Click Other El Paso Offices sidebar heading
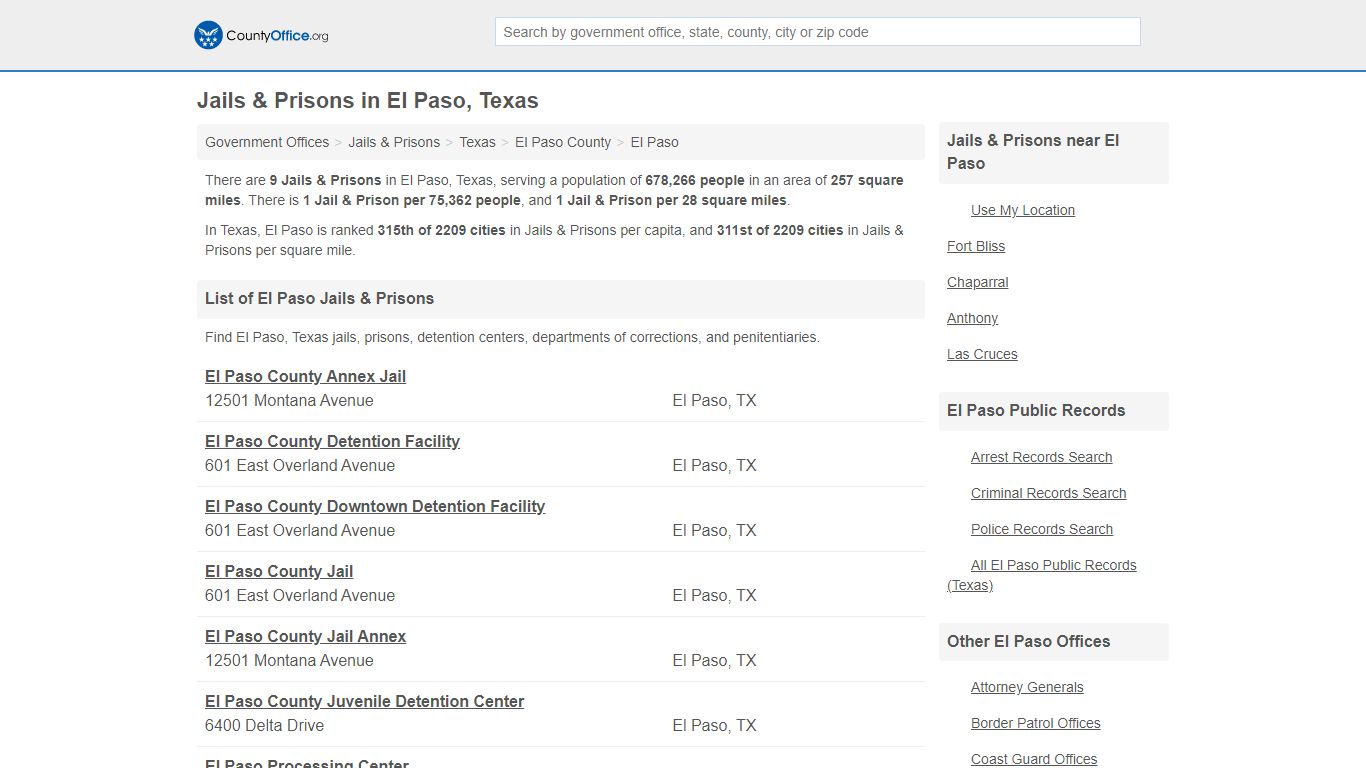 1028,641
